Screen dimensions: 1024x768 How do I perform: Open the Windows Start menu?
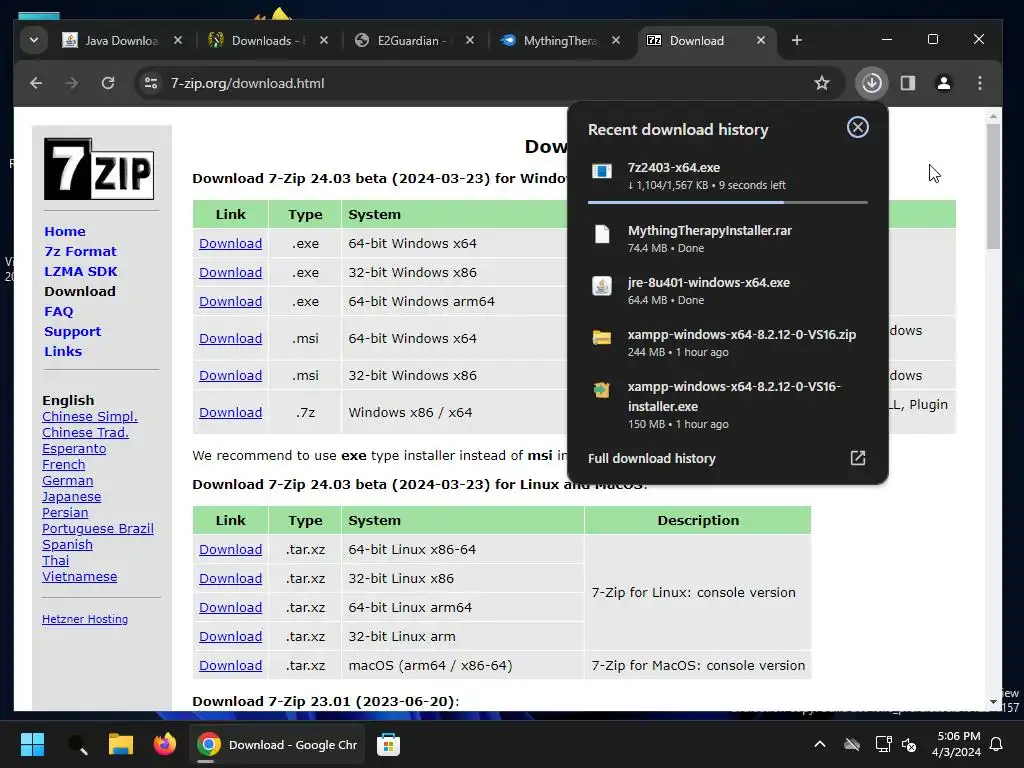[x=32, y=744]
